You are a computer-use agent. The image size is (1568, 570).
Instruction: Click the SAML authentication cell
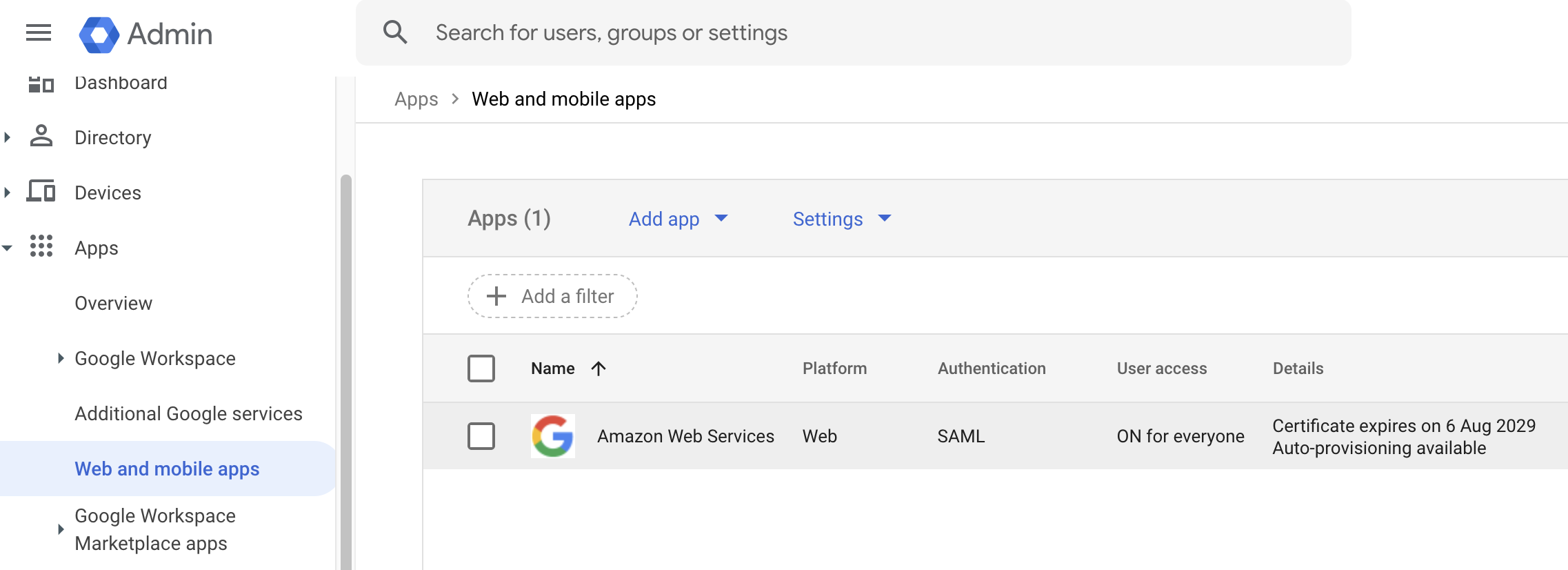click(x=961, y=436)
